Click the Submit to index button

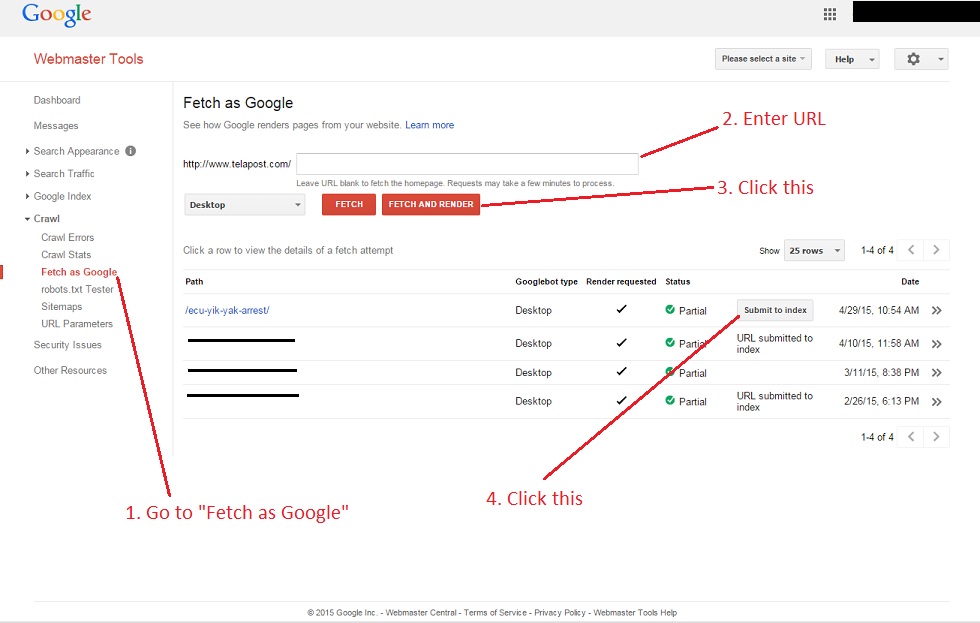coord(775,310)
